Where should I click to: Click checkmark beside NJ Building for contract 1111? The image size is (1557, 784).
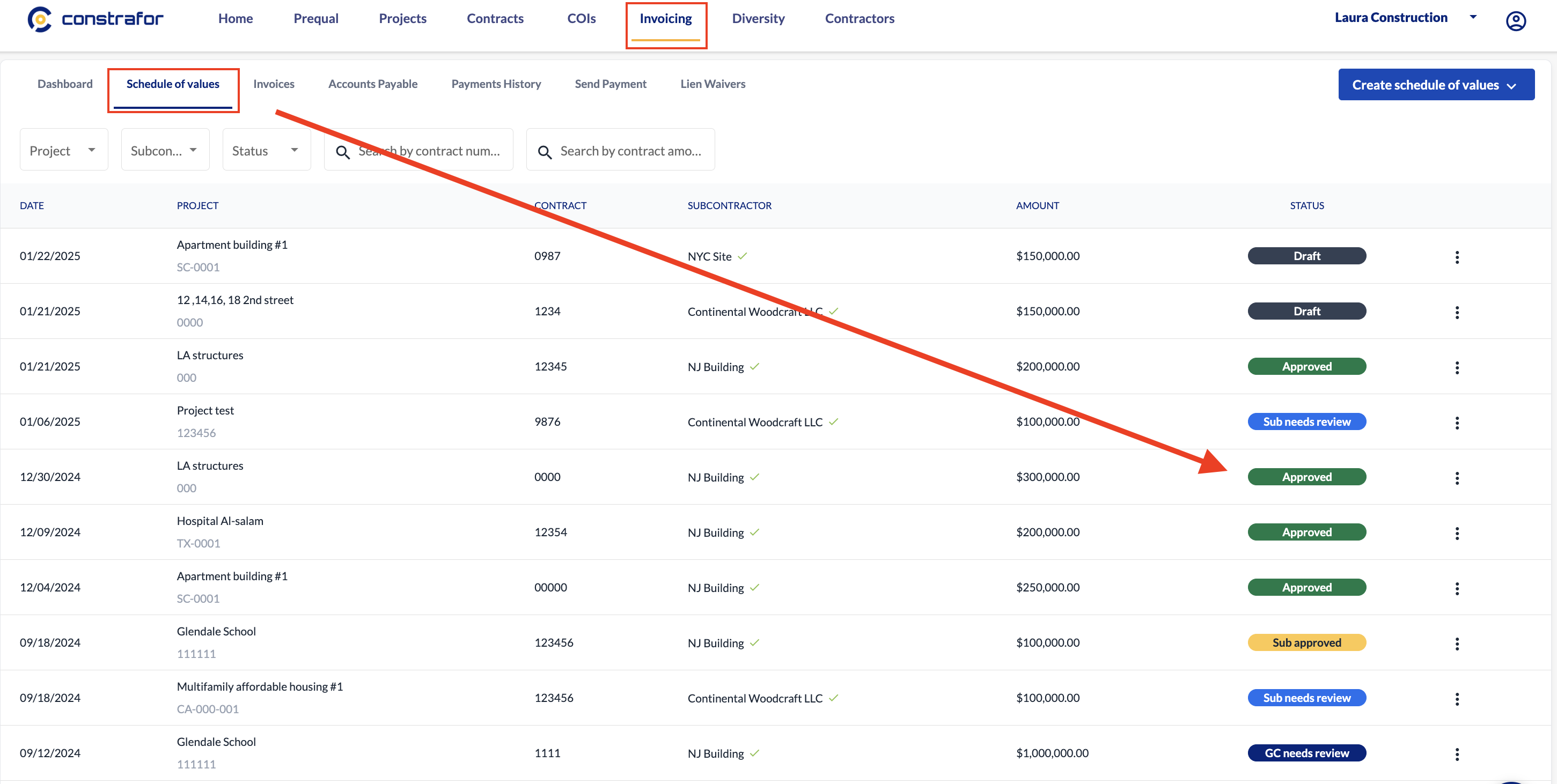coord(754,753)
